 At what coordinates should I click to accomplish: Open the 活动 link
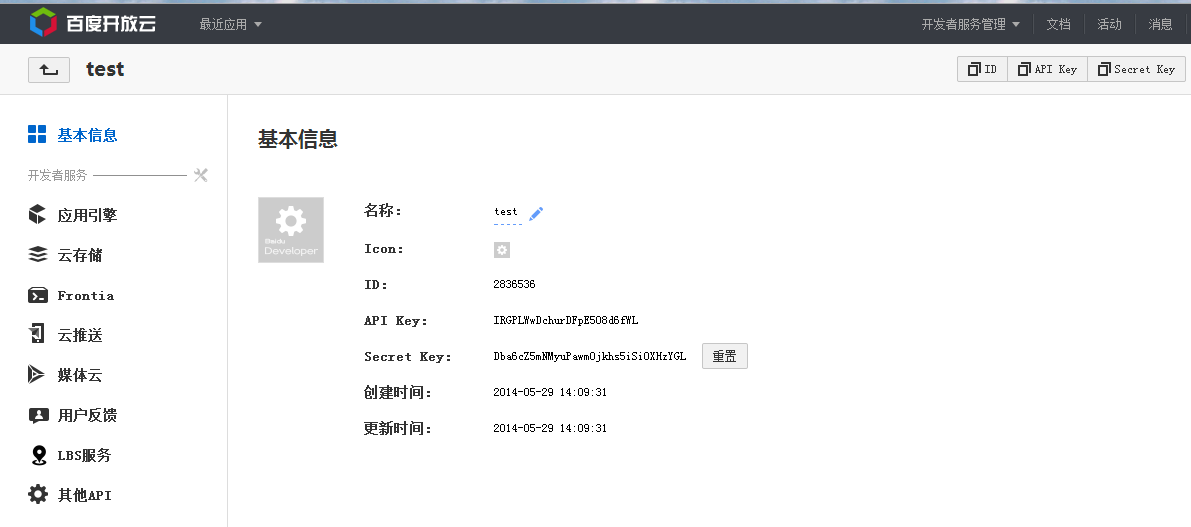click(1109, 24)
